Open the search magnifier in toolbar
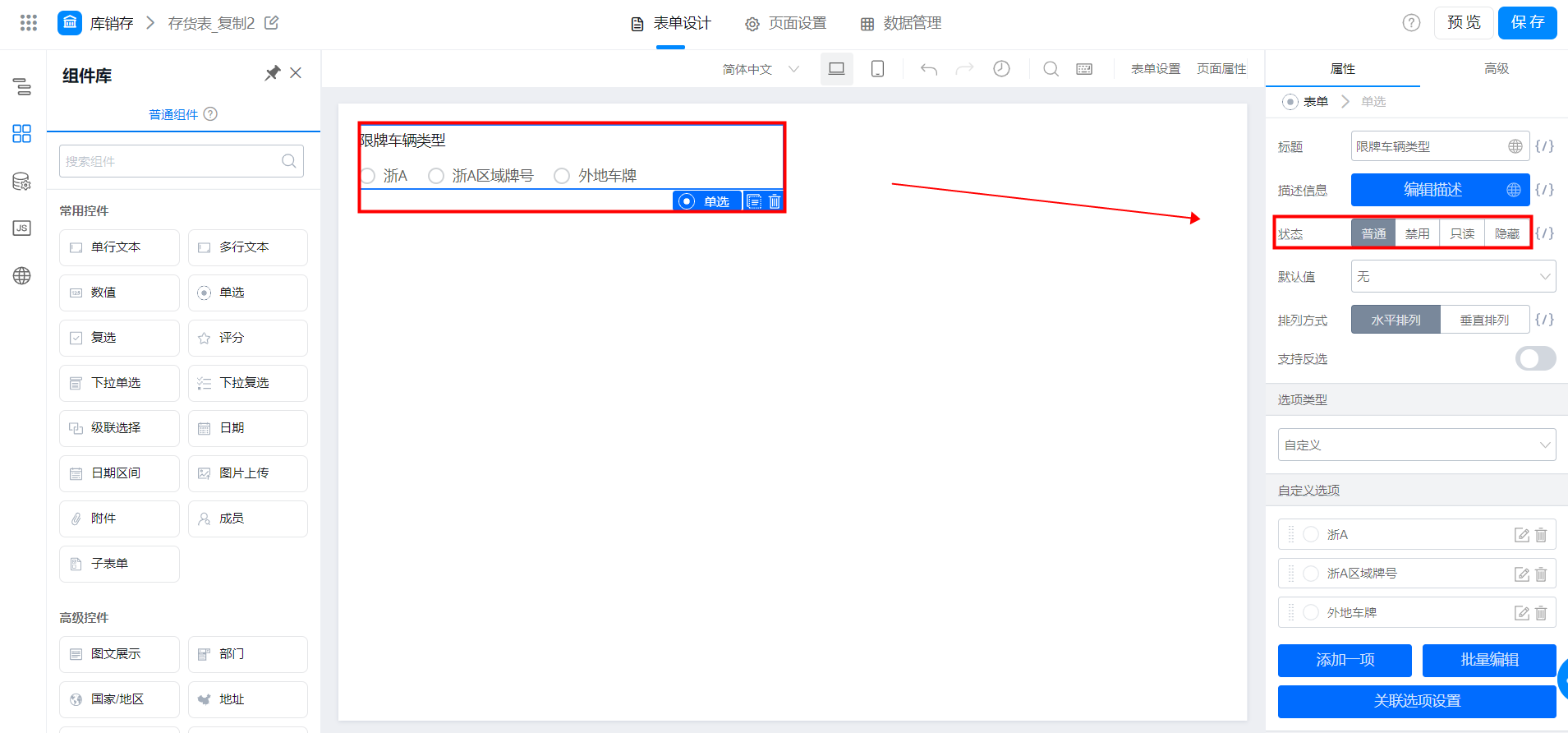 (x=1051, y=69)
